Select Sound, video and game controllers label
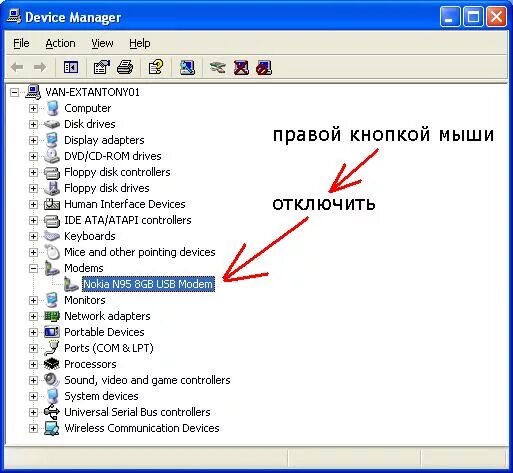This screenshot has width=513, height=473. [147, 380]
